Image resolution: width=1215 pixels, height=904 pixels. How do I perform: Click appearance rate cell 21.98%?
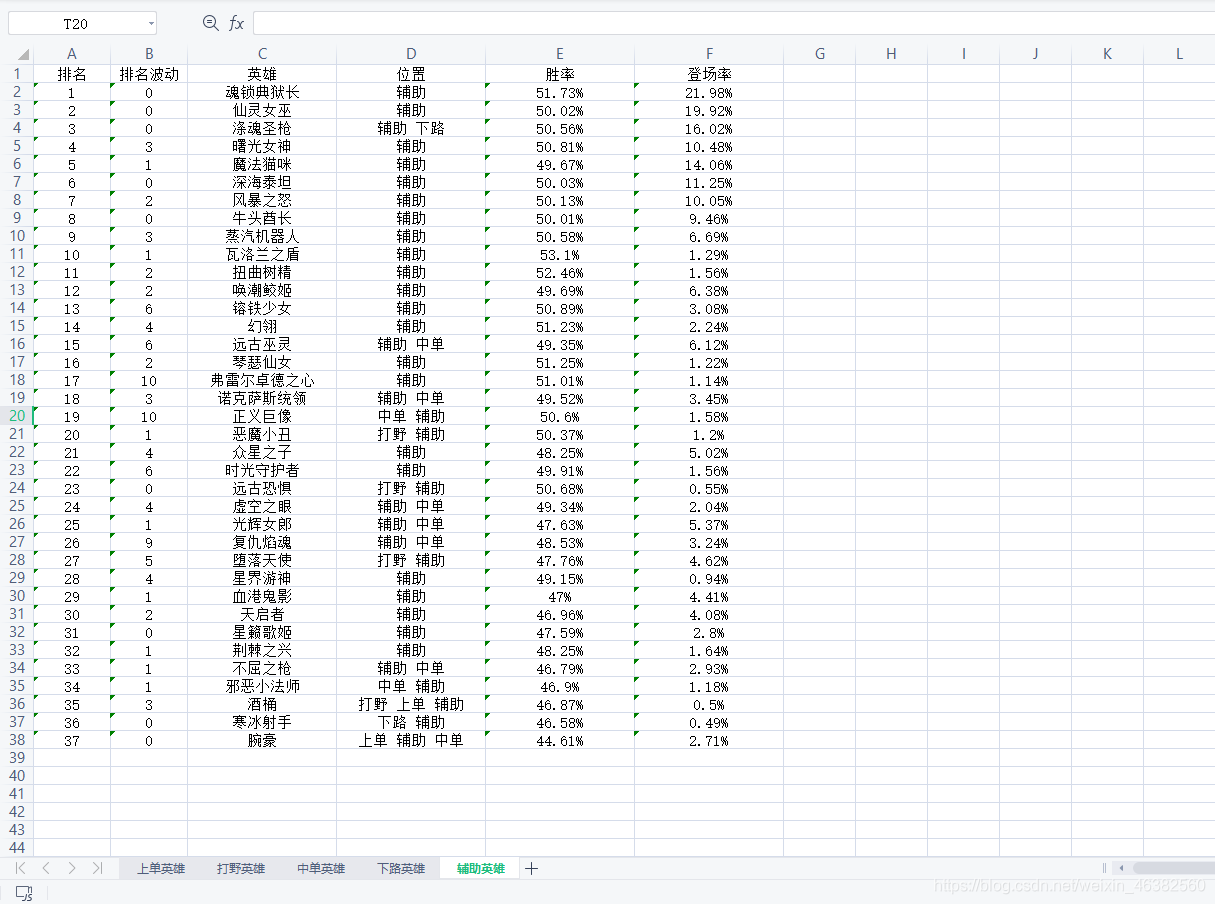point(709,92)
